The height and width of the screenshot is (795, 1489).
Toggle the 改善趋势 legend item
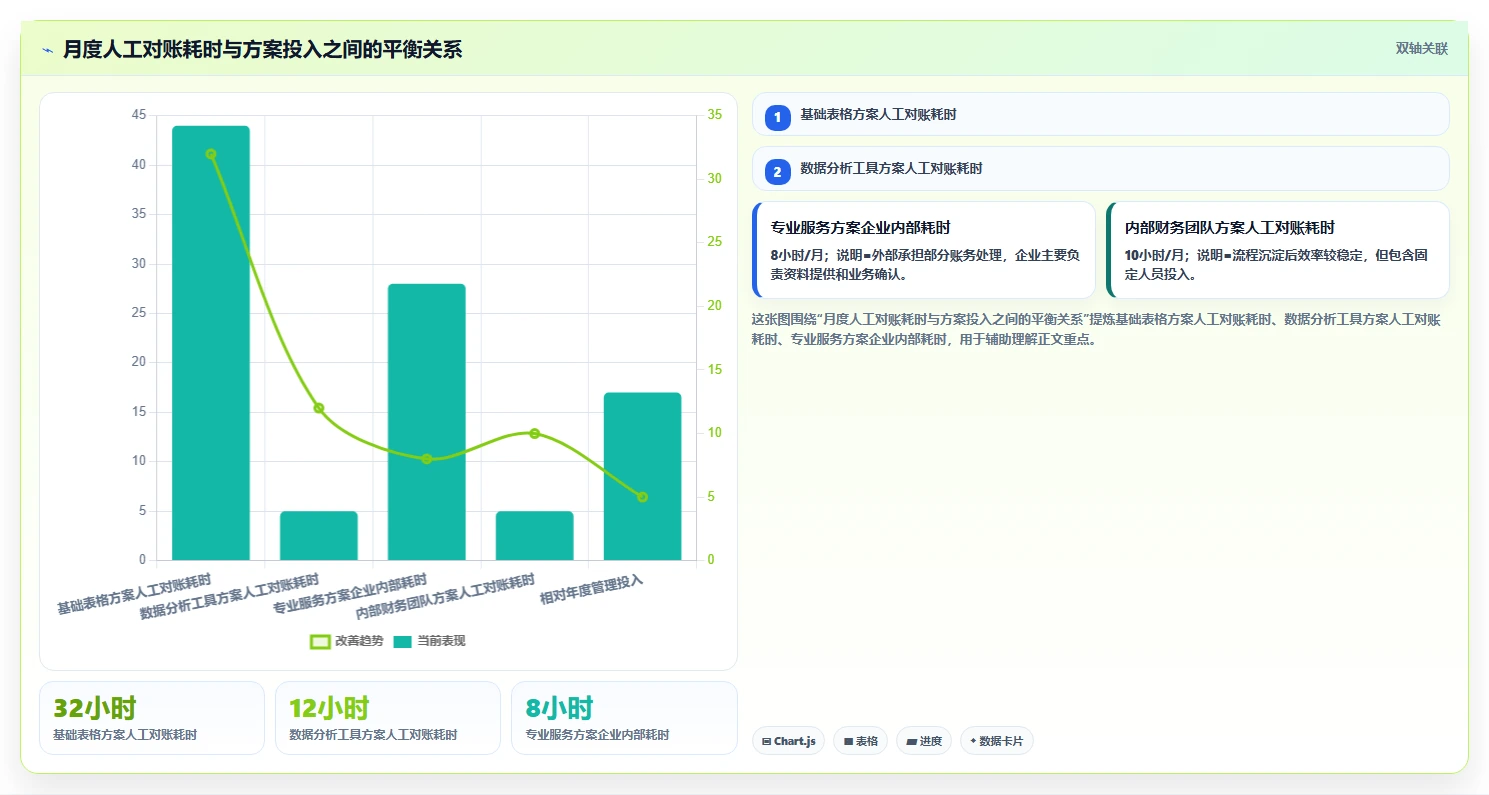[x=346, y=641]
